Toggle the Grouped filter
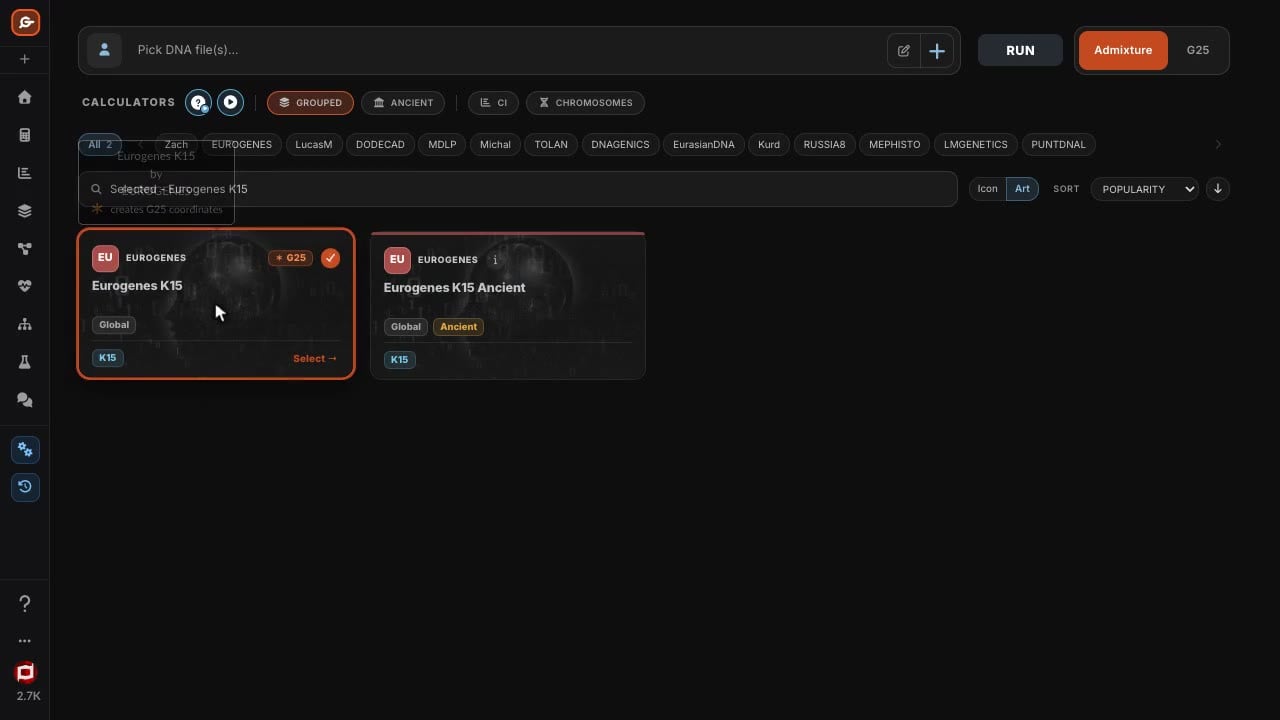The width and height of the screenshot is (1280, 720). point(310,102)
